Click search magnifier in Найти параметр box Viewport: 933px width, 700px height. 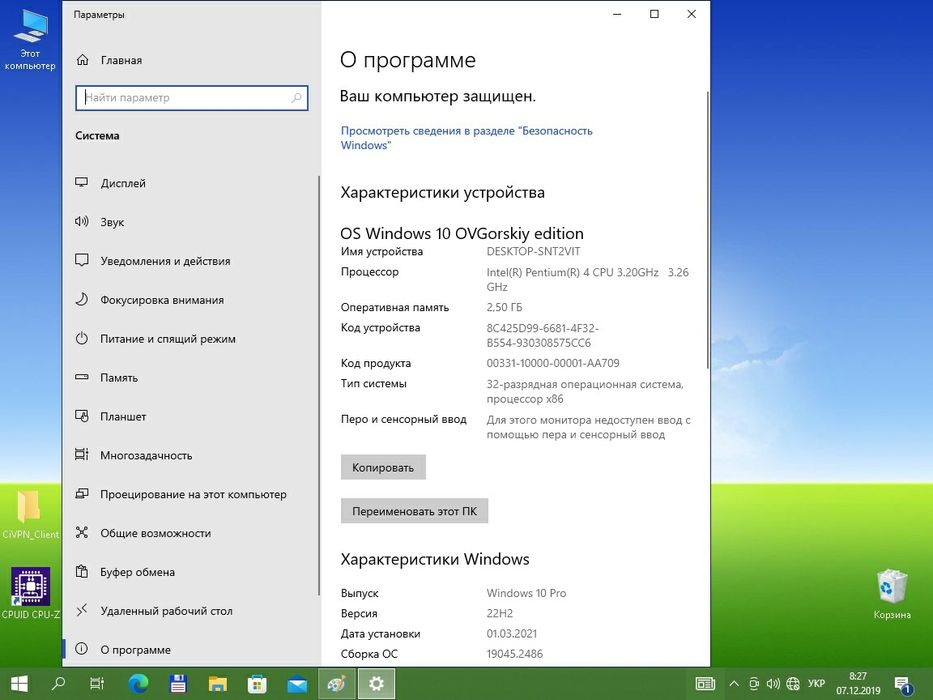[x=296, y=98]
